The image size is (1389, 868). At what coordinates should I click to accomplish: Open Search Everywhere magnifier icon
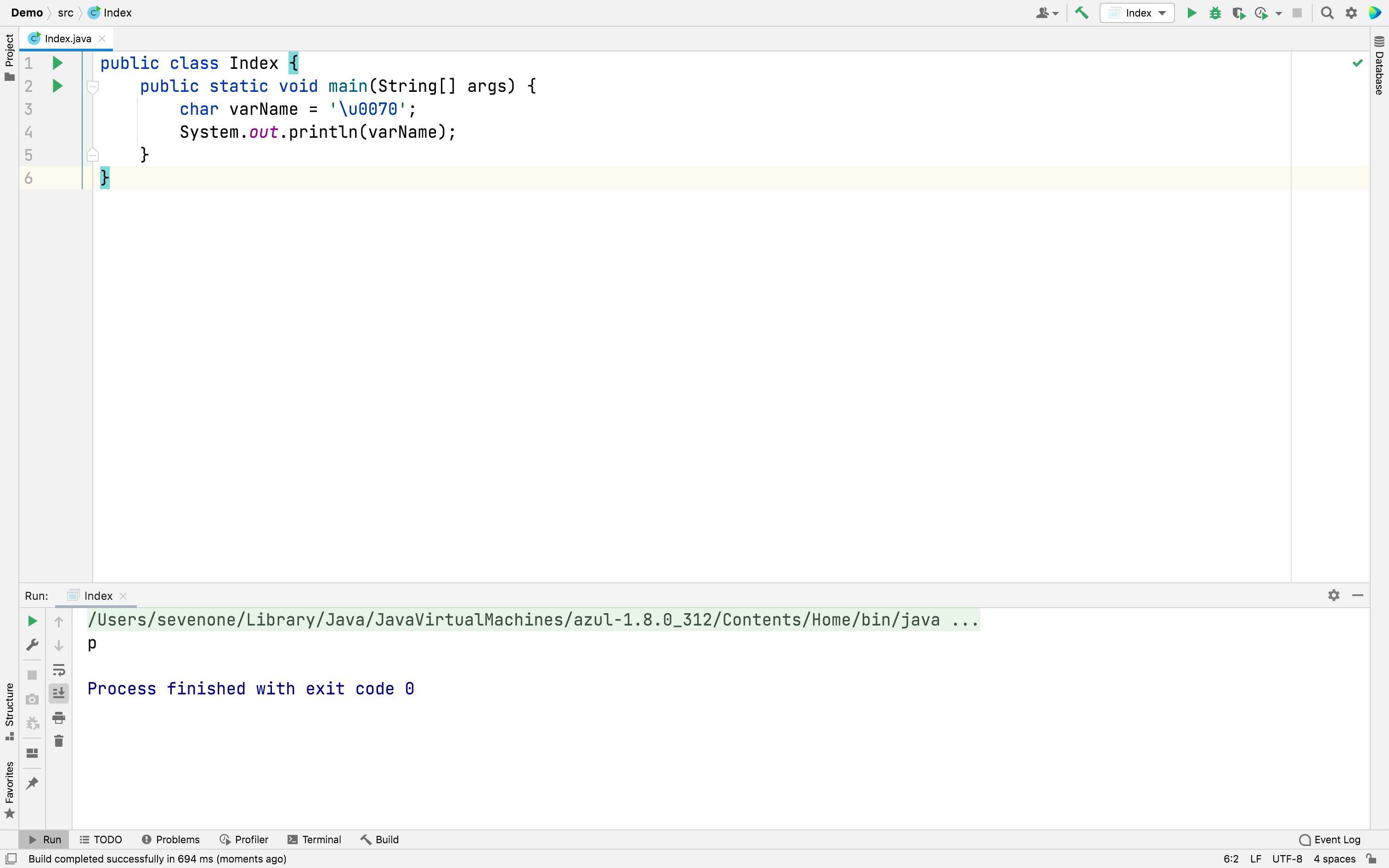click(1327, 13)
